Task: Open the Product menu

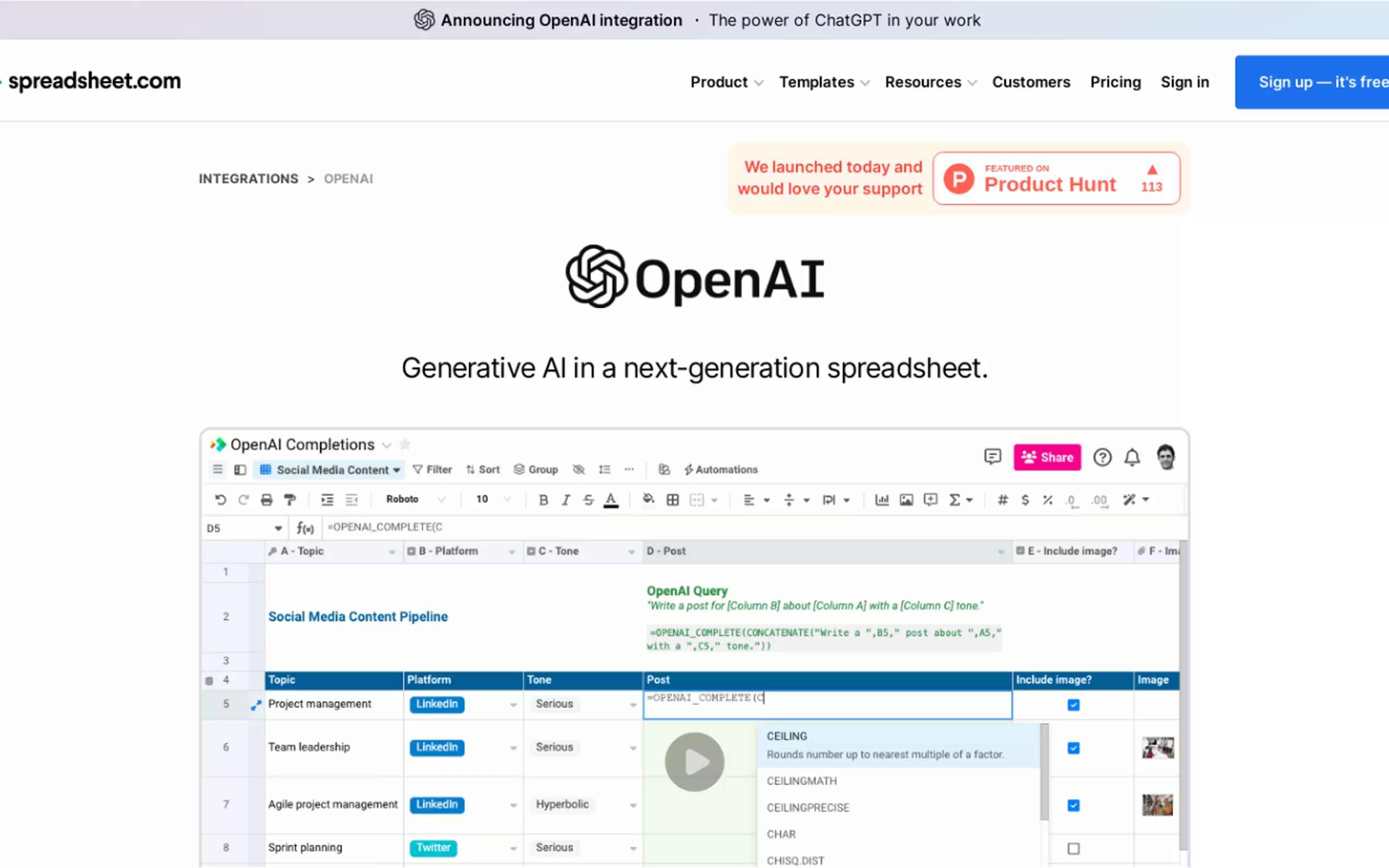Action: [x=720, y=82]
